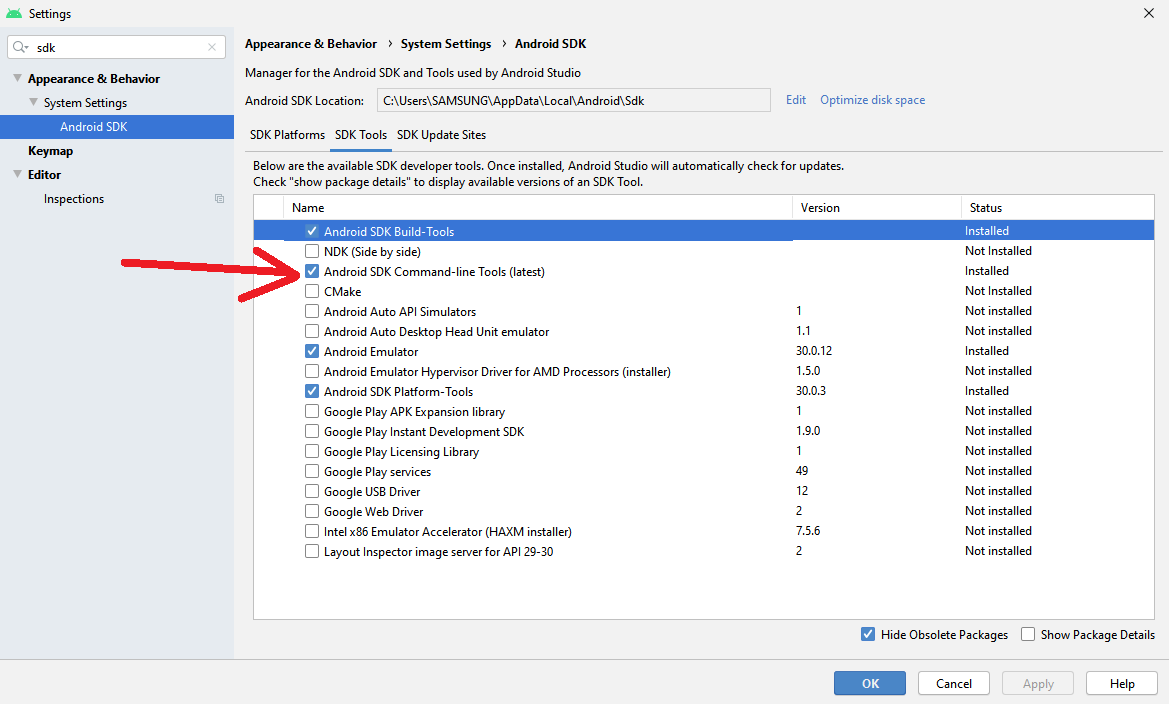The image size is (1169, 704).
Task: Click Appearance & Behavior breadcrumb
Action: coord(311,44)
